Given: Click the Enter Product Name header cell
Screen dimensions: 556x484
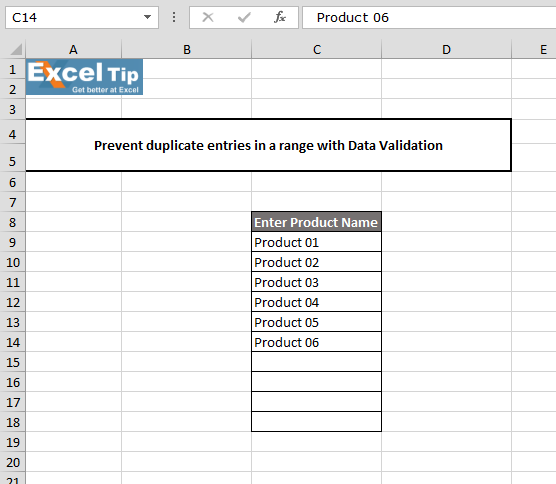Looking at the screenshot, I should click(x=317, y=222).
